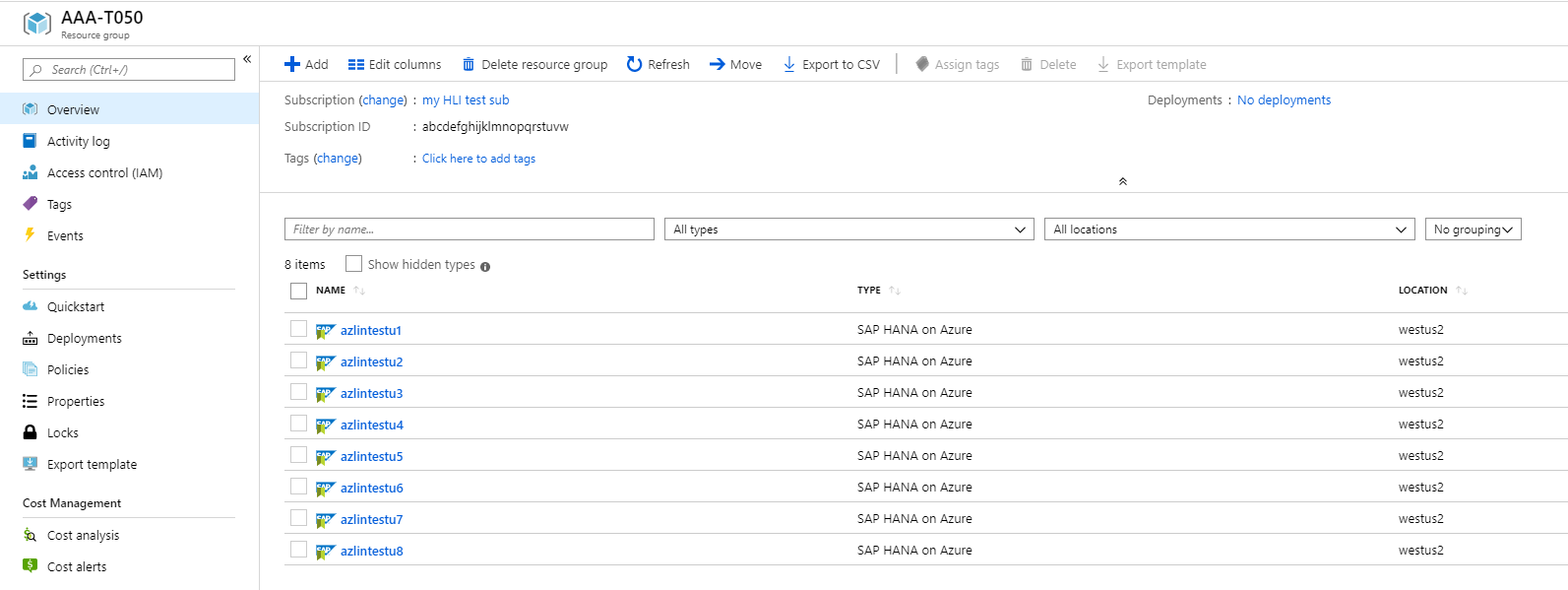Sort by LOCATION column arrows
This screenshot has width=1568, height=590.
[1462, 291]
